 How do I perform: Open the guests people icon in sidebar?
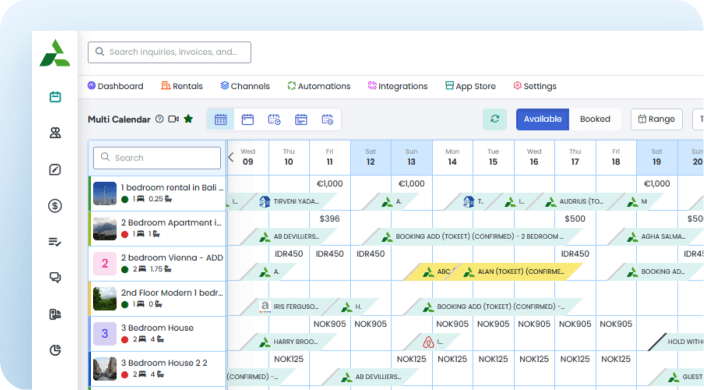pyautogui.click(x=55, y=133)
